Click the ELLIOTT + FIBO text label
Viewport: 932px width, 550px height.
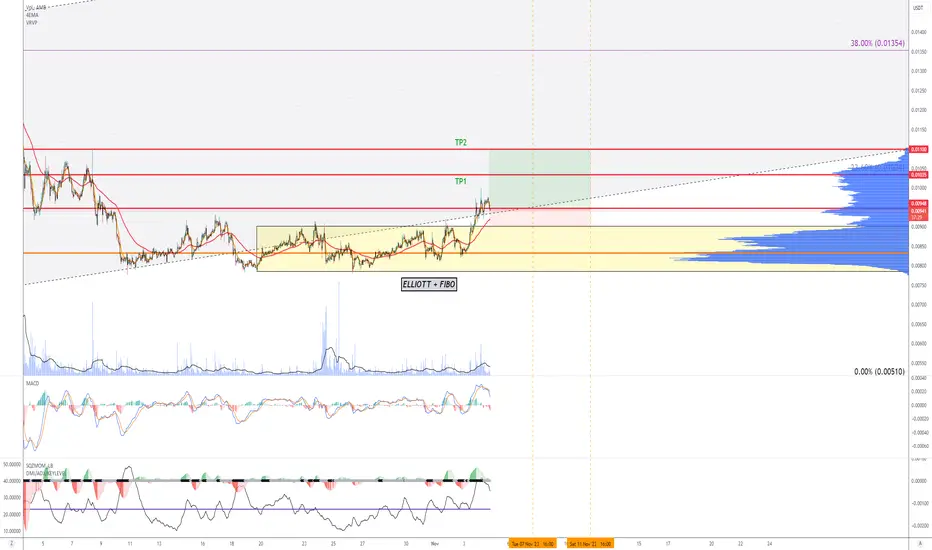(429, 284)
